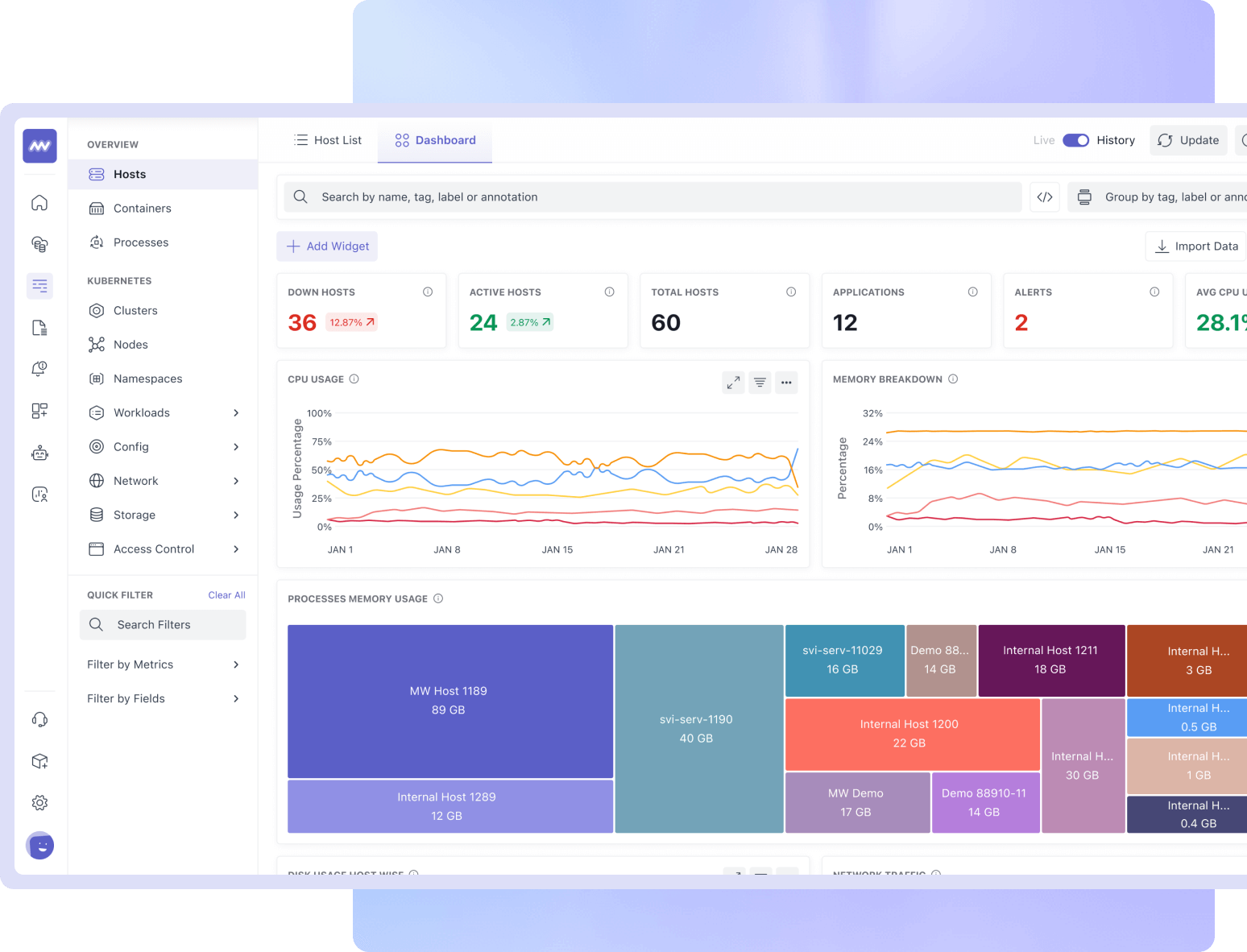The height and width of the screenshot is (952, 1247).
Task: Expand the CPU Usage chart to fullscreen
Action: (x=733, y=383)
